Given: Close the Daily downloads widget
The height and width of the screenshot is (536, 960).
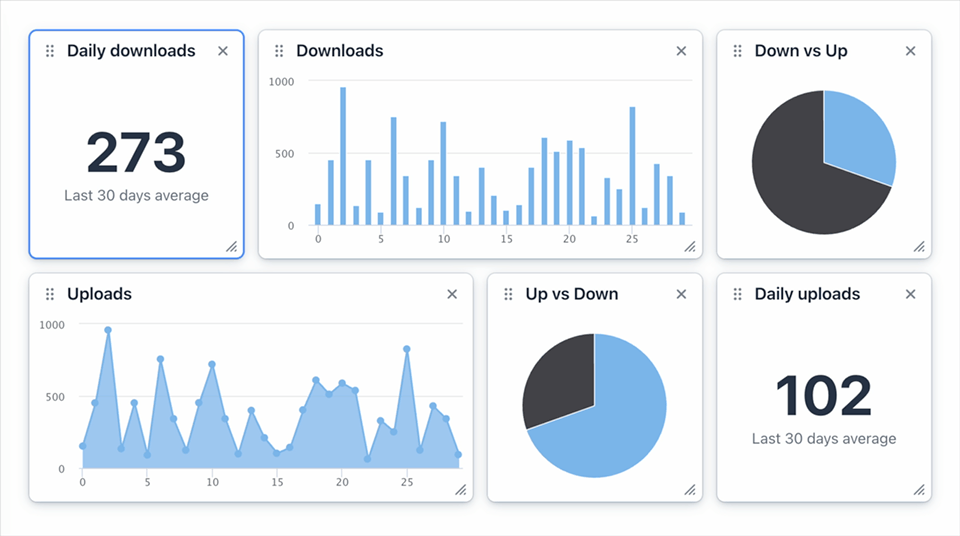Looking at the screenshot, I should pos(223,51).
